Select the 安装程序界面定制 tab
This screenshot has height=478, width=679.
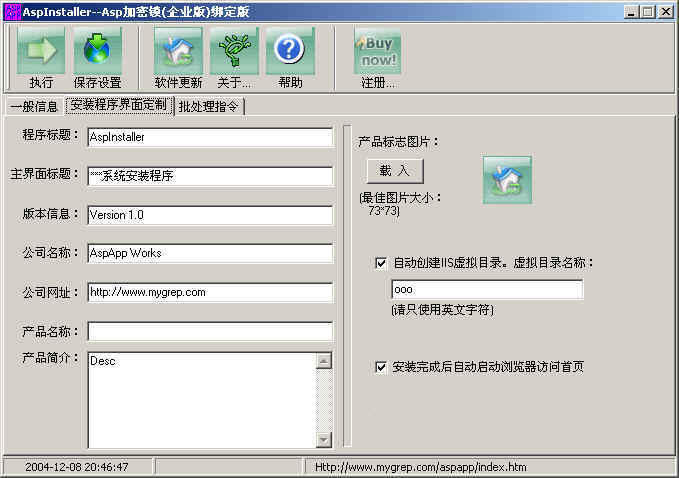coord(119,105)
